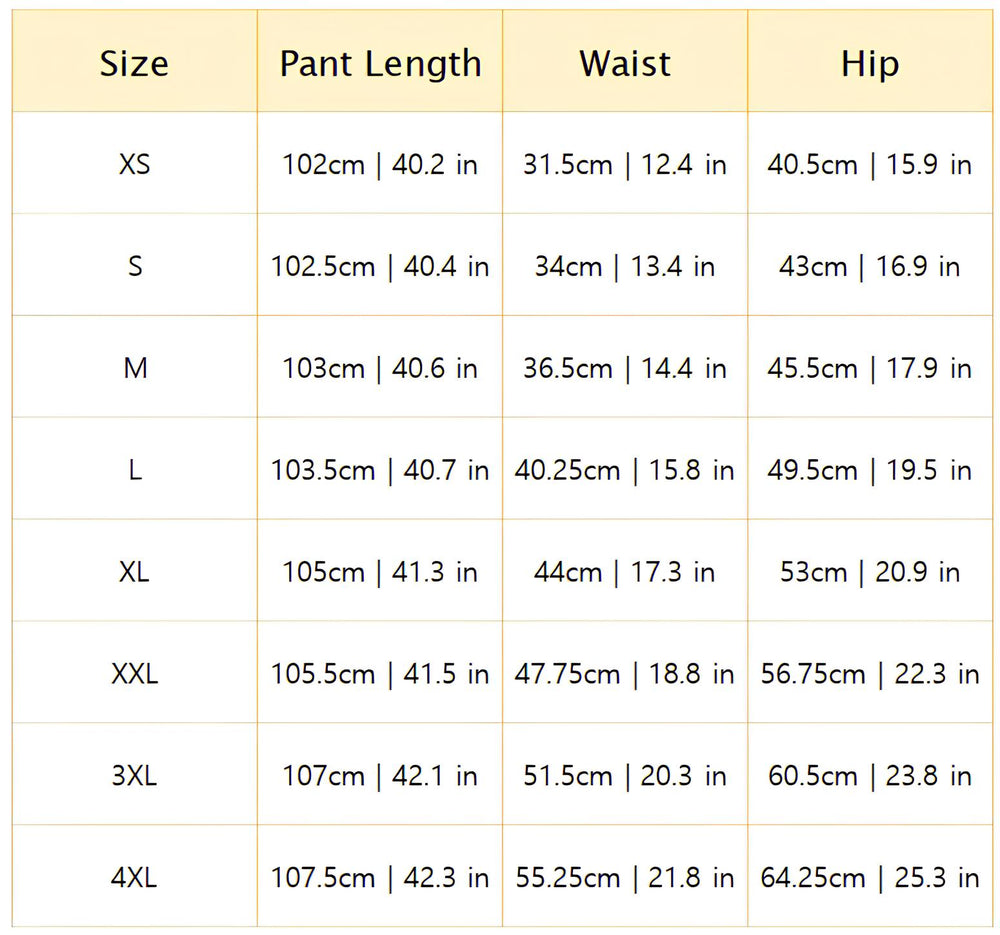1000x935 pixels.
Task: Click the Pant Length column header
Action: pyautogui.click(x=380, y=64)
